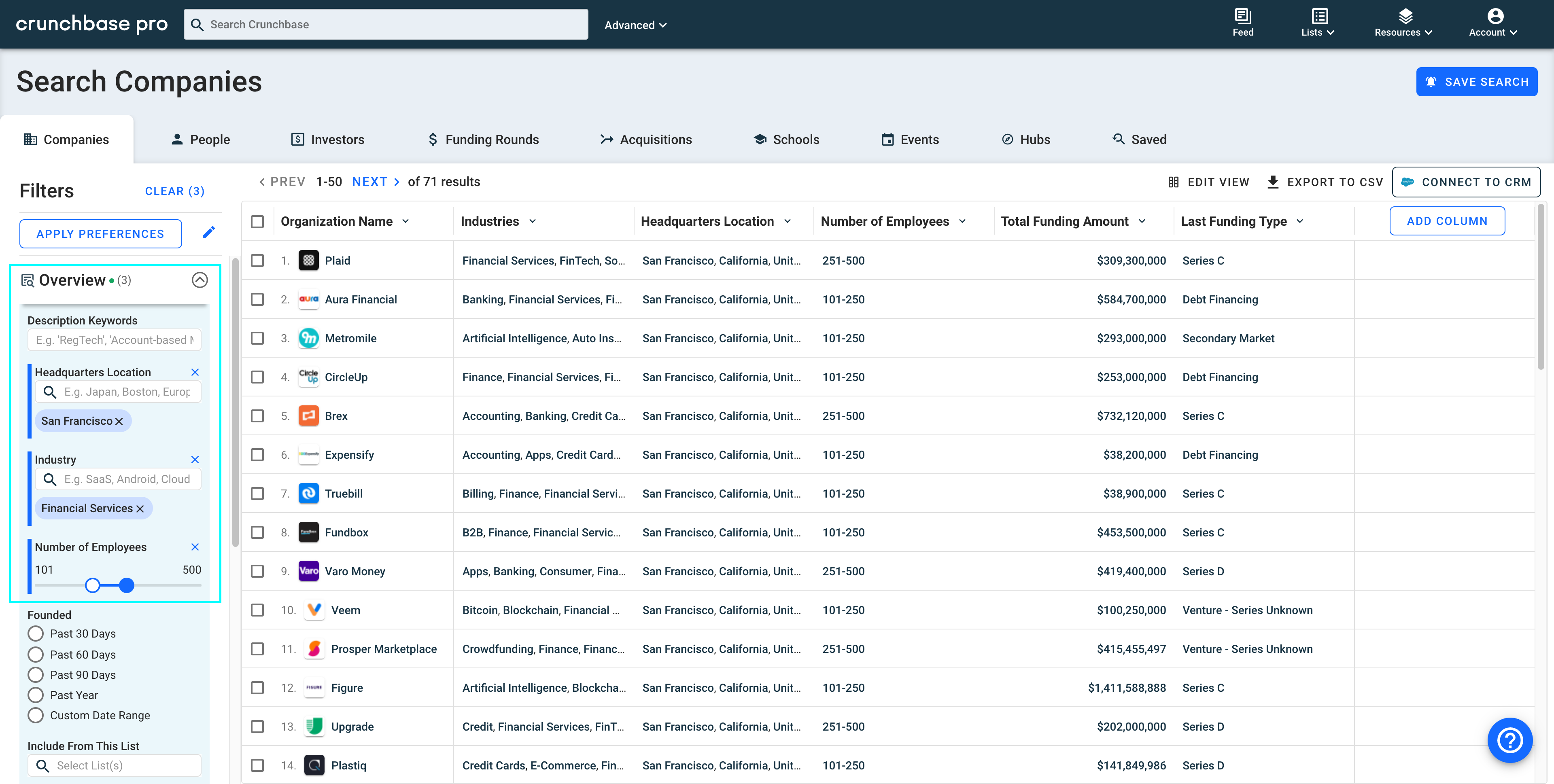Click Clear (3) filters link
The image size is (1554, 784).
pos(175,191)
